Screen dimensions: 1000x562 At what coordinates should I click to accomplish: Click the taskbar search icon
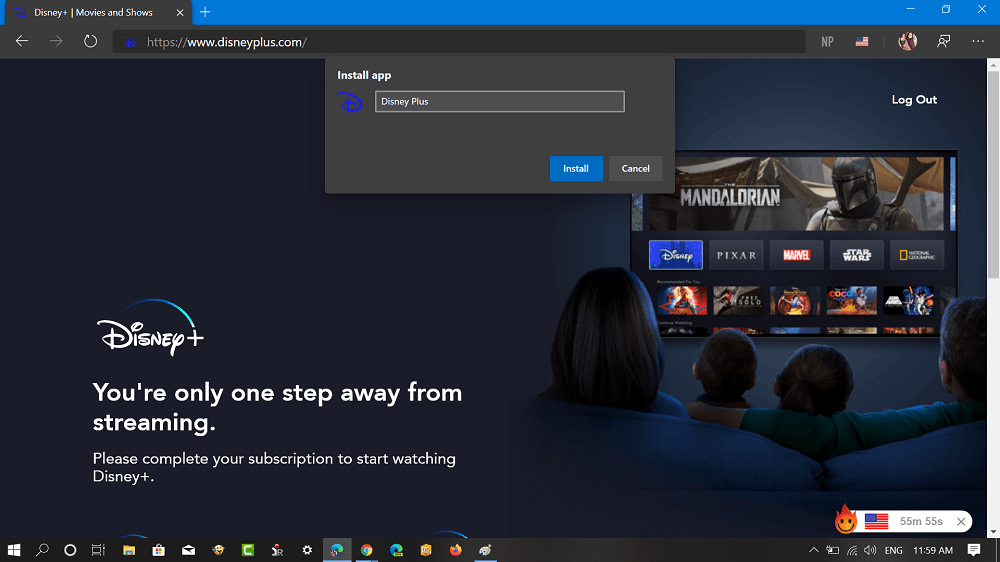pyautogui.click(x=42, y=550)
